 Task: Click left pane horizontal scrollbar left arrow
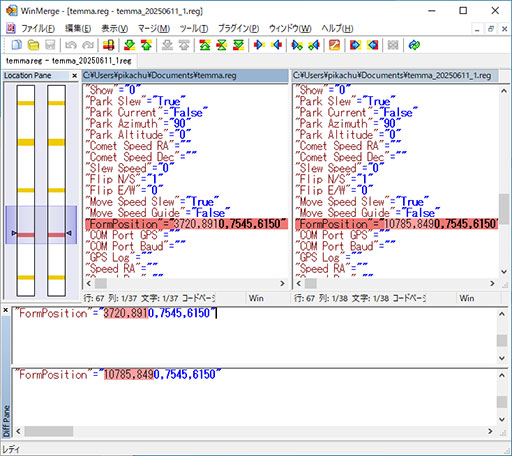[x=89, y=283]
